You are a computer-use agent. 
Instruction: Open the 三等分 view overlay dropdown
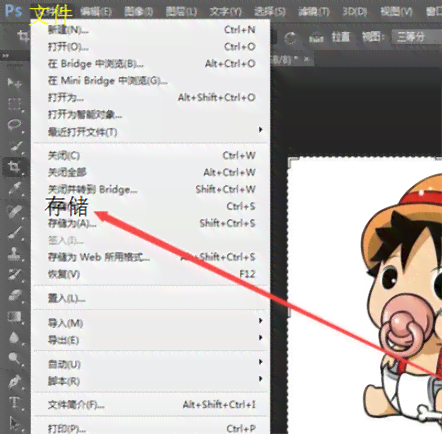click(417, 37)
